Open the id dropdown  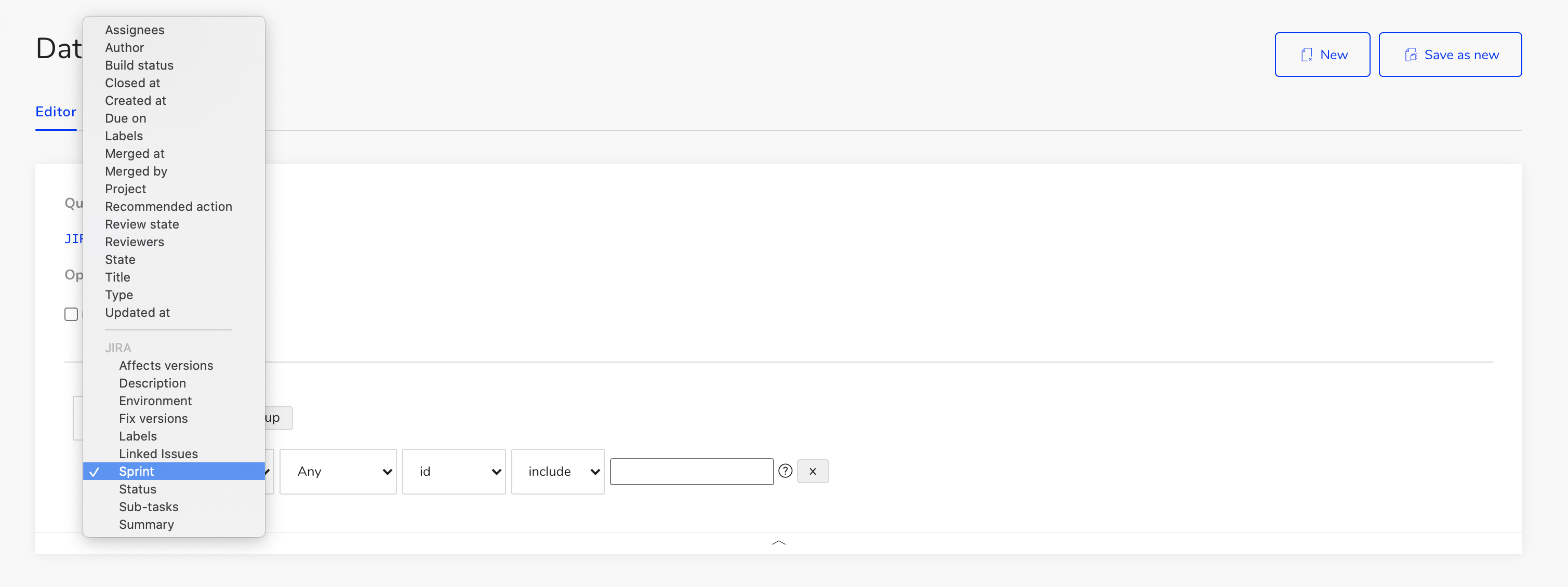tap(454, 472)
